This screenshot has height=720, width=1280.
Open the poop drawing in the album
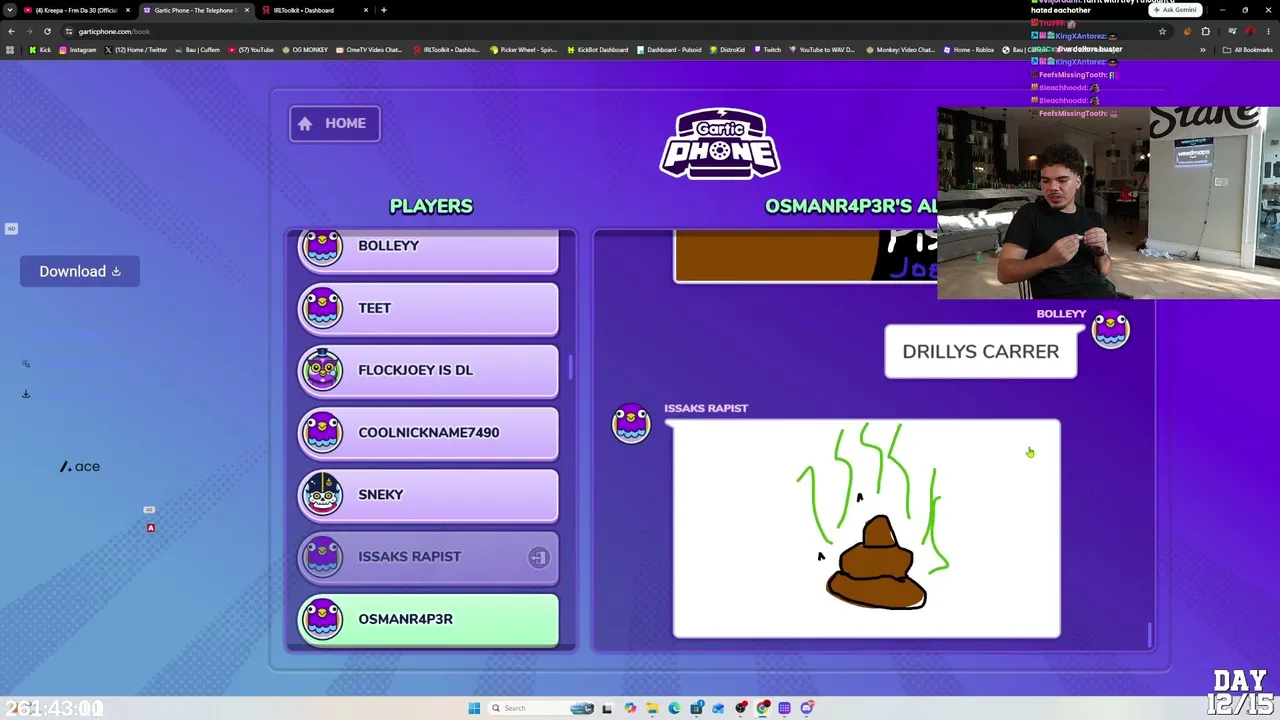[x=867, y=528]
